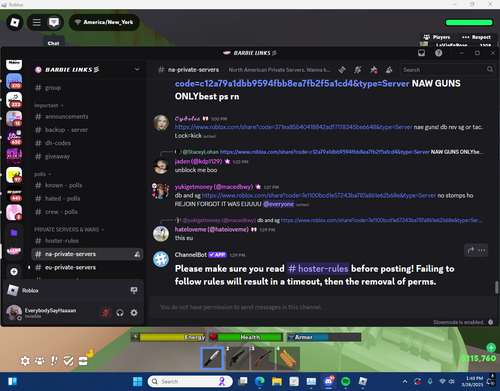500x391 pixels.
Task: Open the dh-codes channel
Action: point(87,143)
